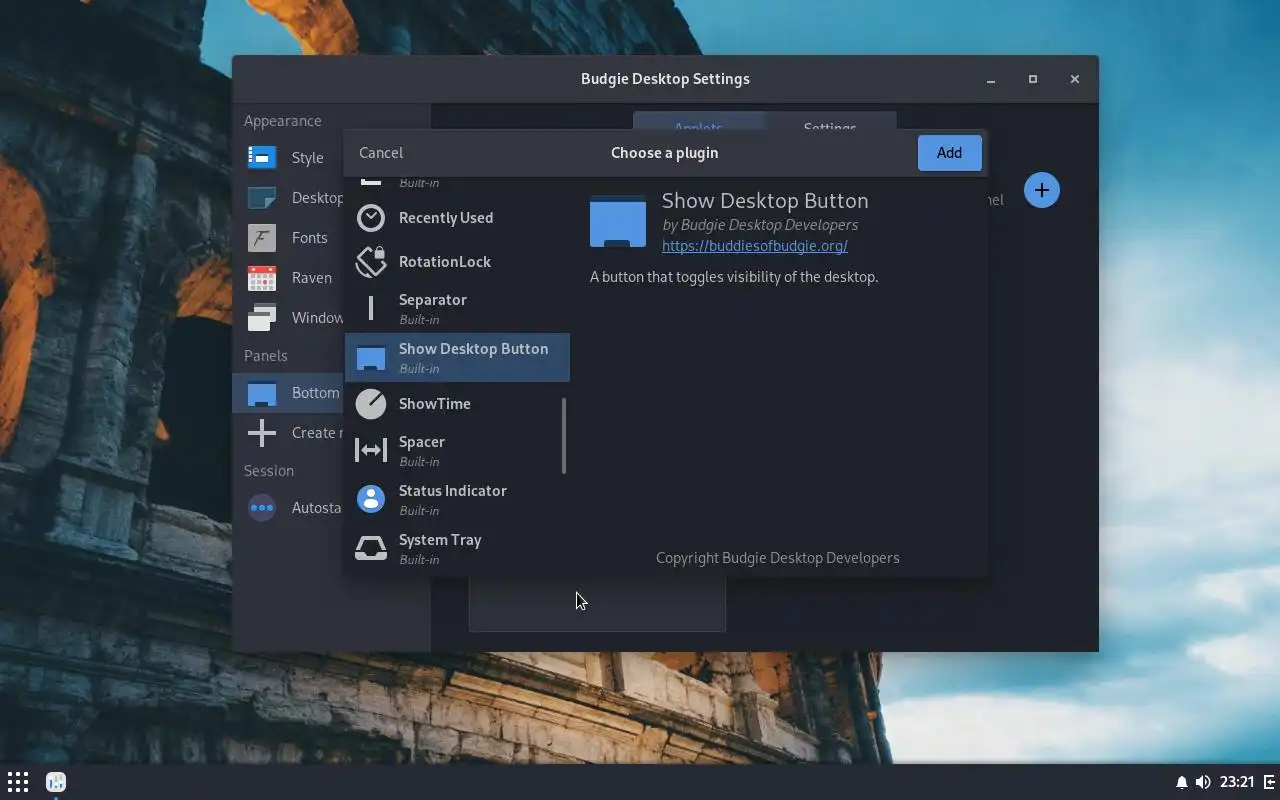1280x800 pixels.
Task: Click the Spacer plugin icon
Action: click(x=371, y=451)
